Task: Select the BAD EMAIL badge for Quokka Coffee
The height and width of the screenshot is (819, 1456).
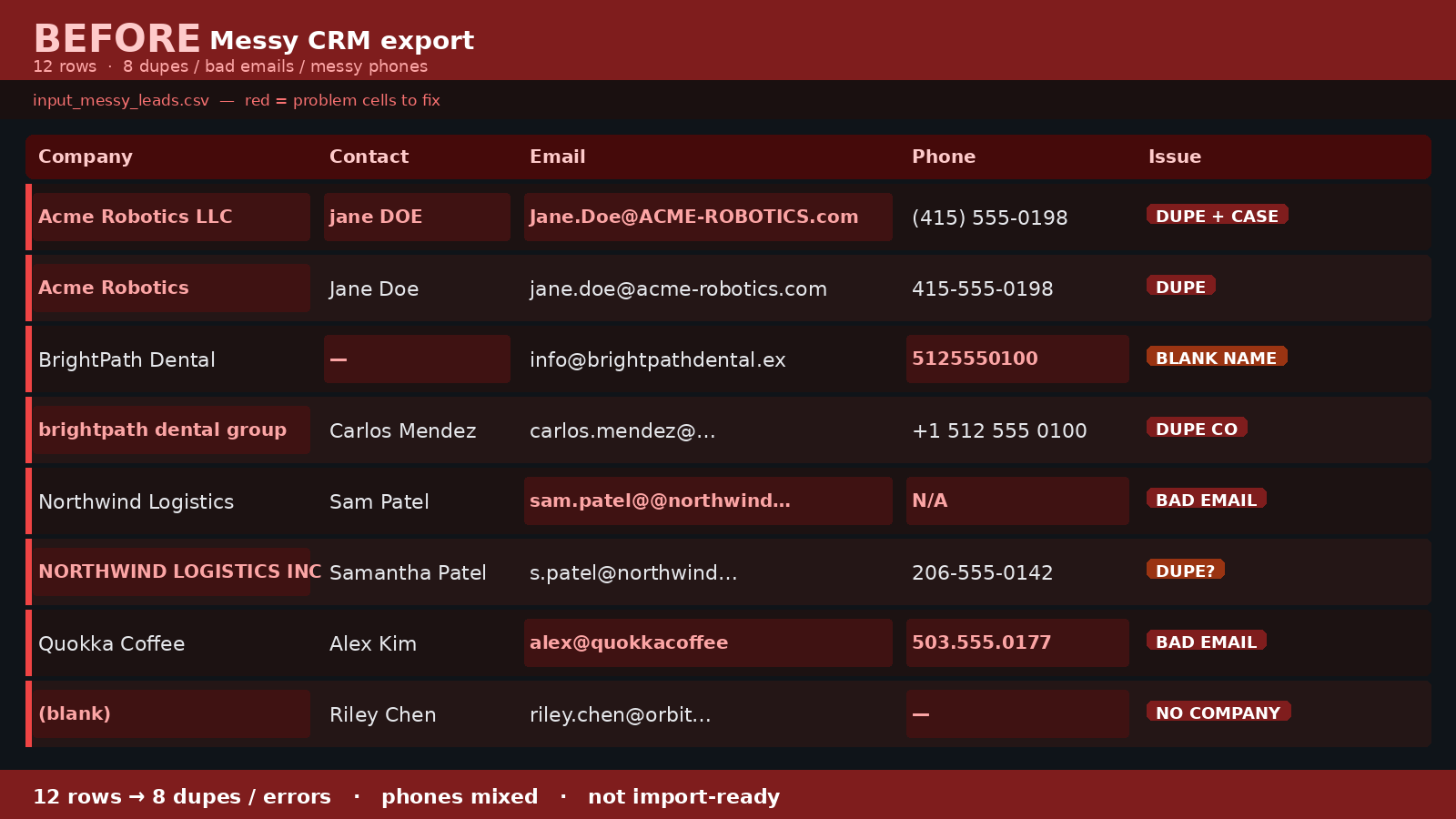Action: point(1206,641)
